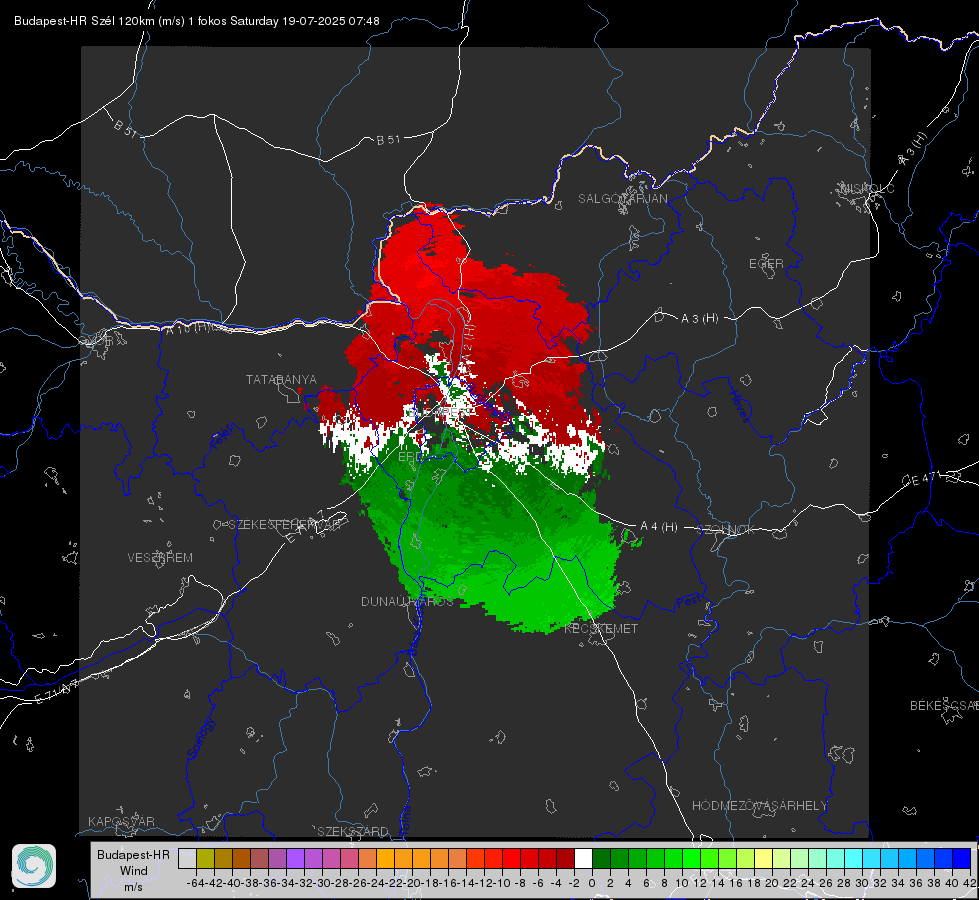The image size is (979, 900).
Task: Click the EGER city label
Action: [x=766, y=264]
